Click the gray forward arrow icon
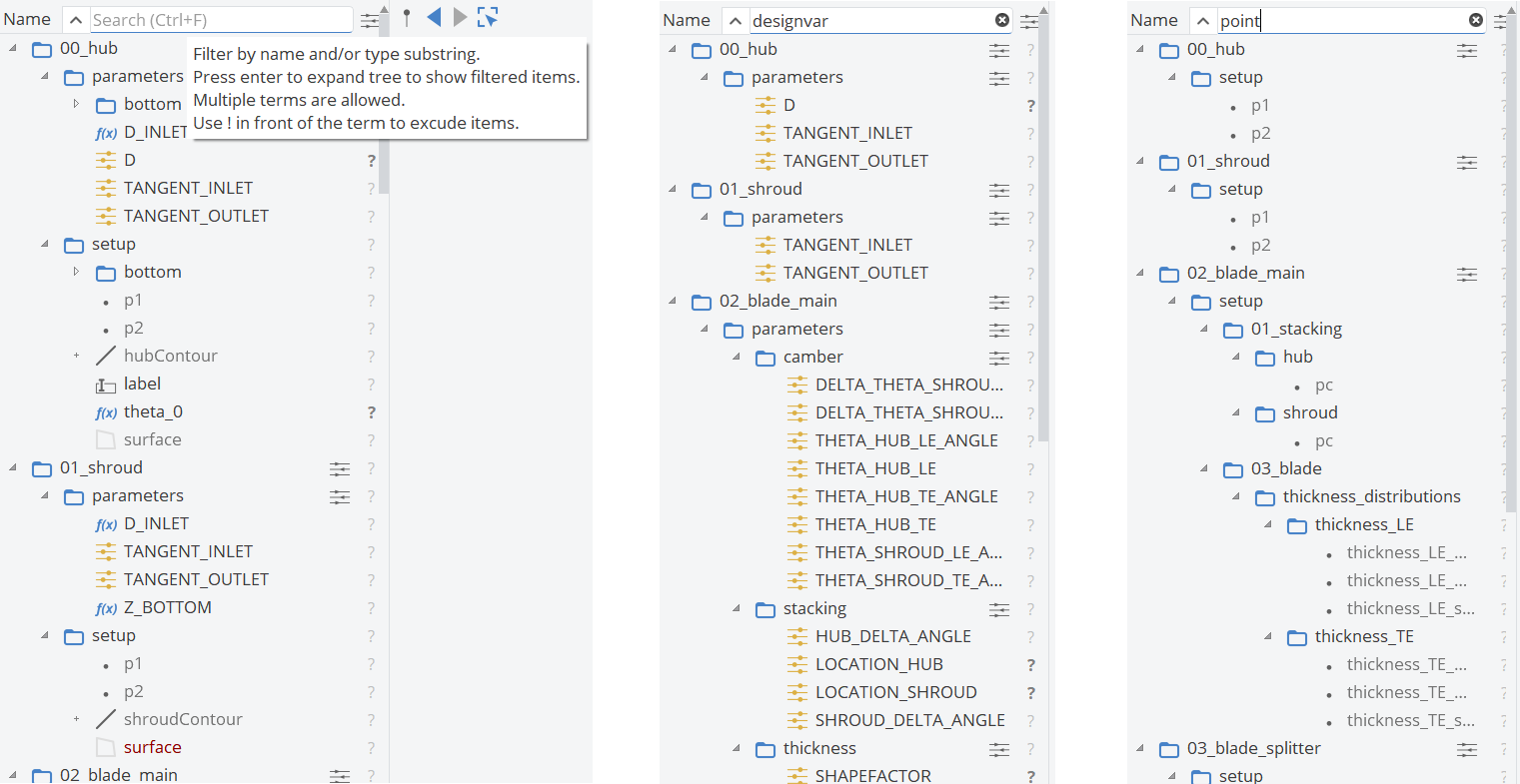The image size is (1520, 784). 460,16
